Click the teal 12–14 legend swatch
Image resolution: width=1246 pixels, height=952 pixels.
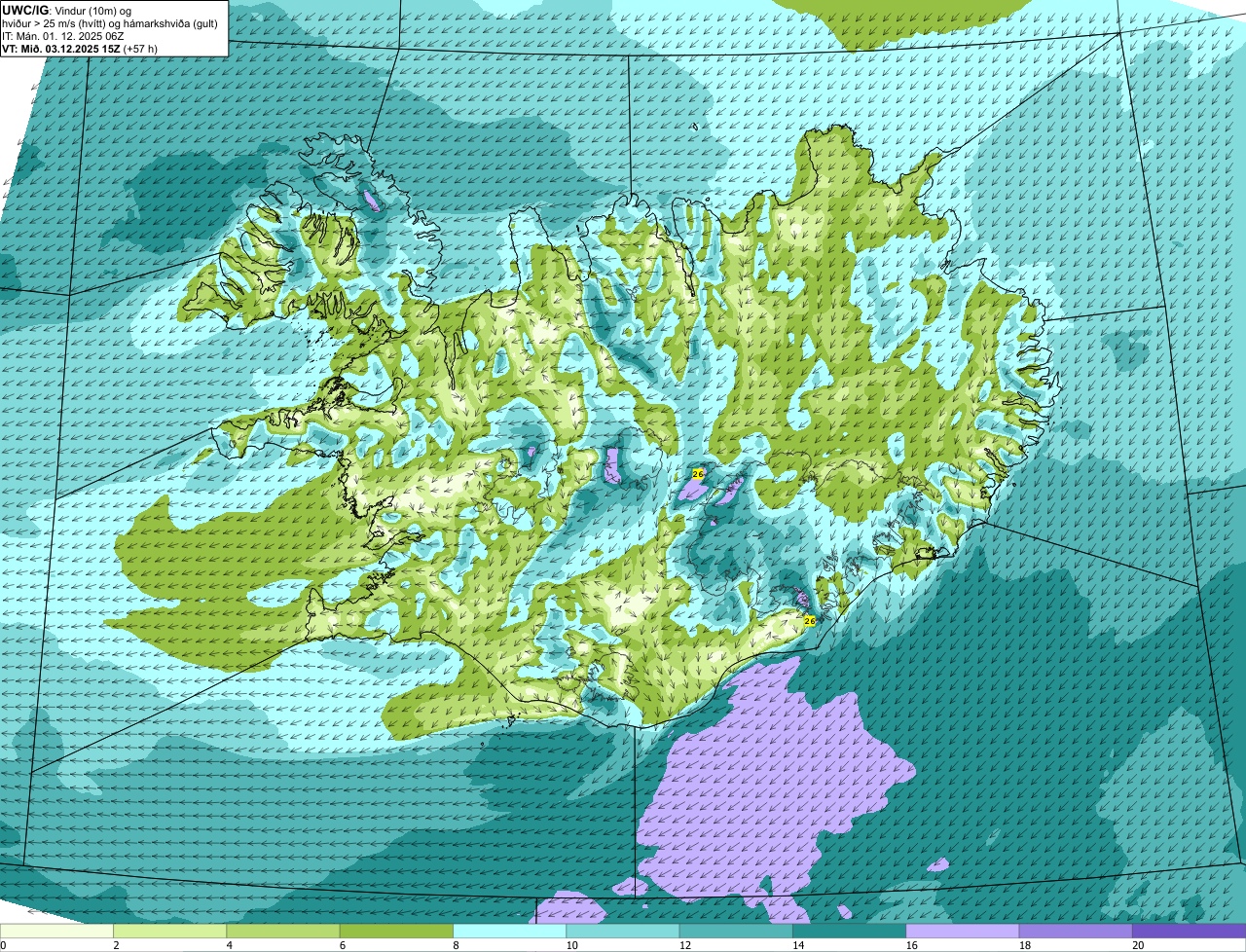pos(736,931)
